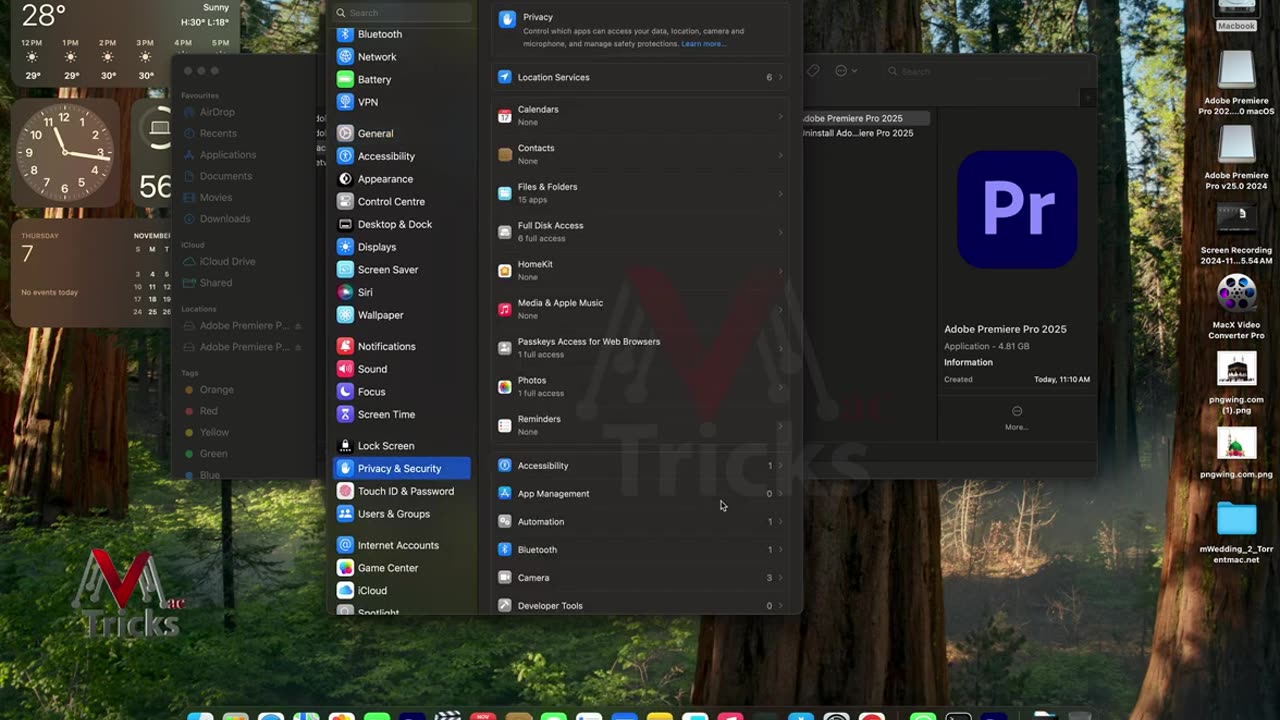Open Files & Folders privacy row
Screen dimensions: 1280x720
click(640, 193)
